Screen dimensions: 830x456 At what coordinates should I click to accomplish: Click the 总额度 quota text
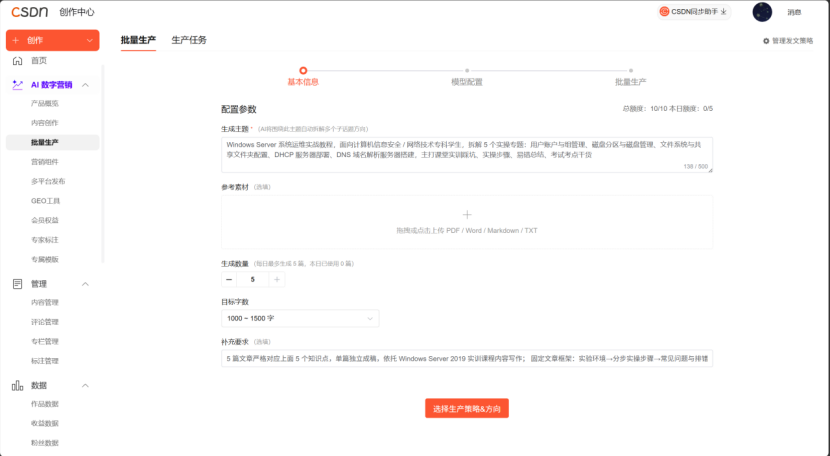(667, 109)
